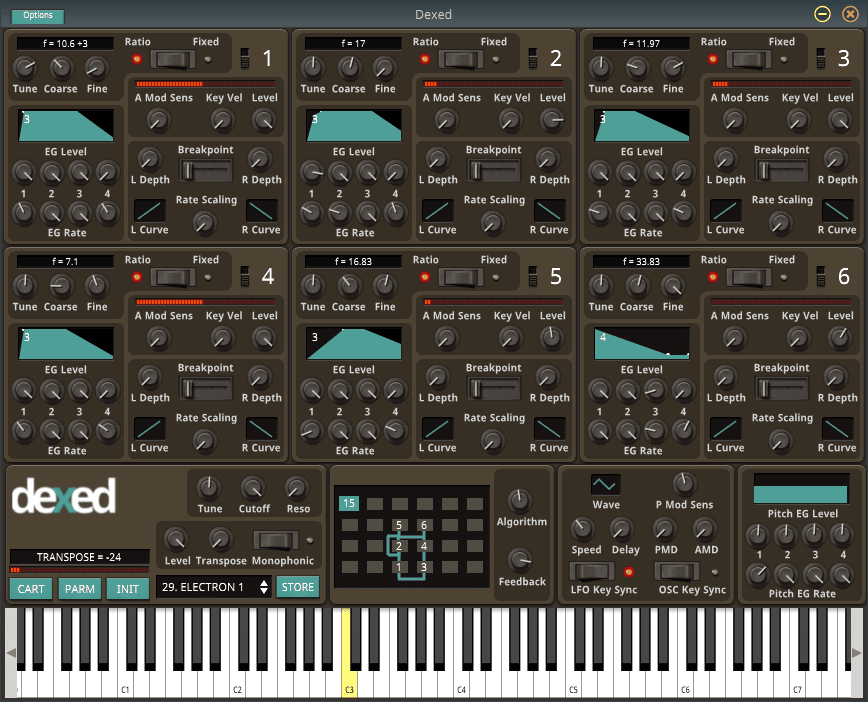
Task: Click operator 1 Breakpoint slider
Action: (x=206, y=171)
